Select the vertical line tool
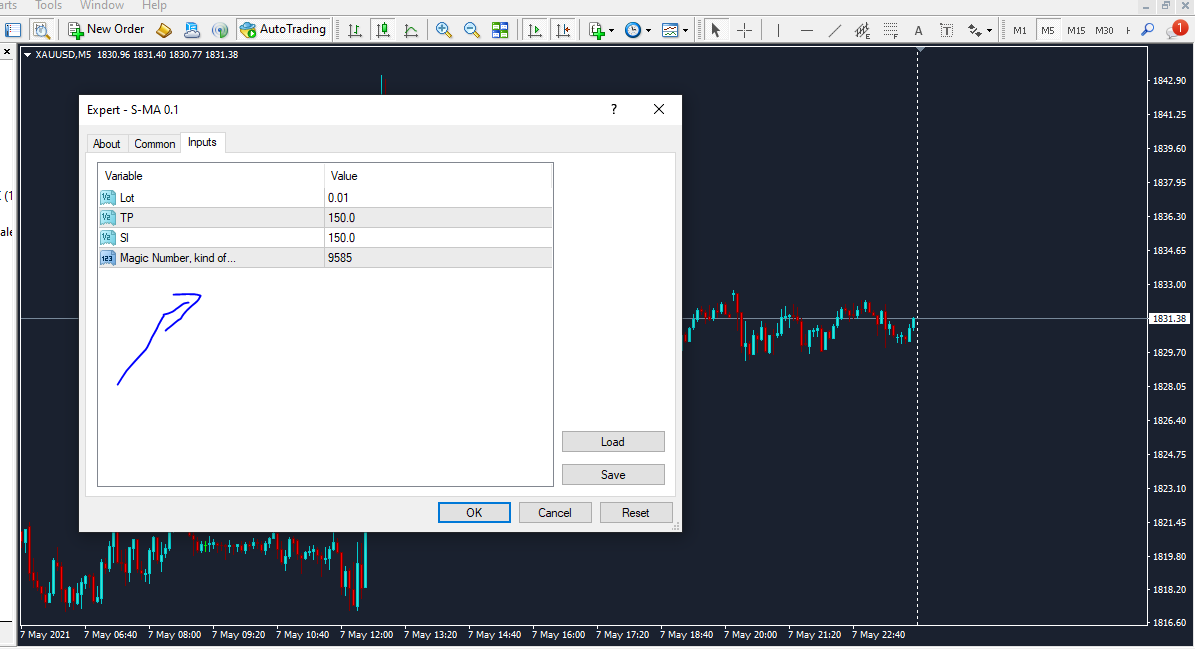 coord(778,30)
